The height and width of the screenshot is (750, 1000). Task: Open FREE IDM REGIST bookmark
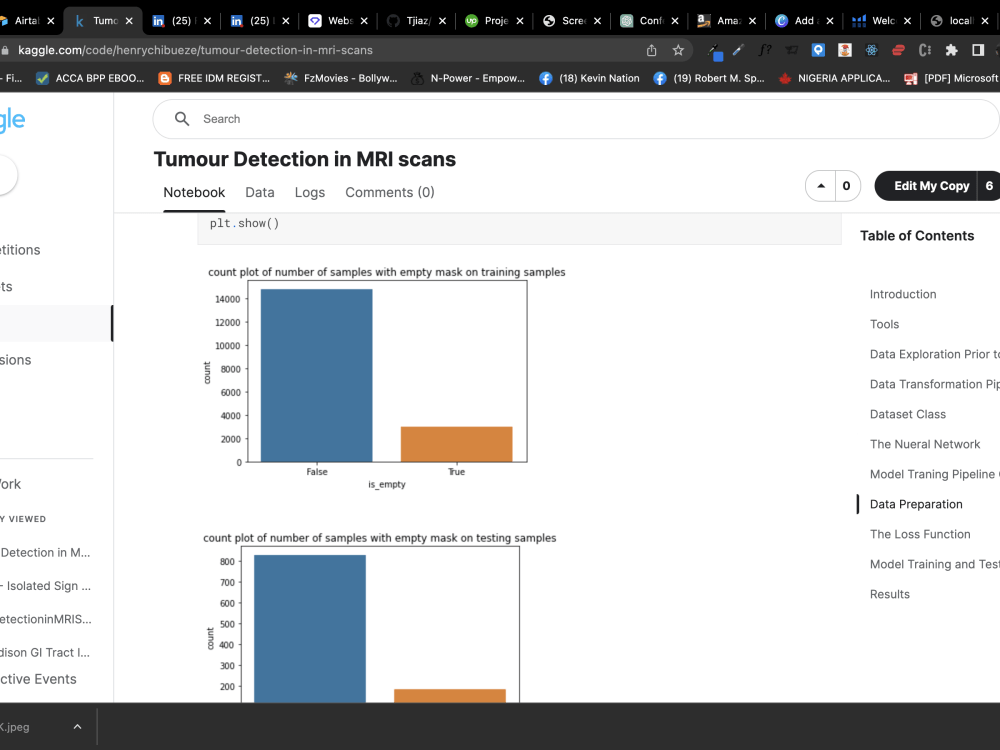pos(214,78)
